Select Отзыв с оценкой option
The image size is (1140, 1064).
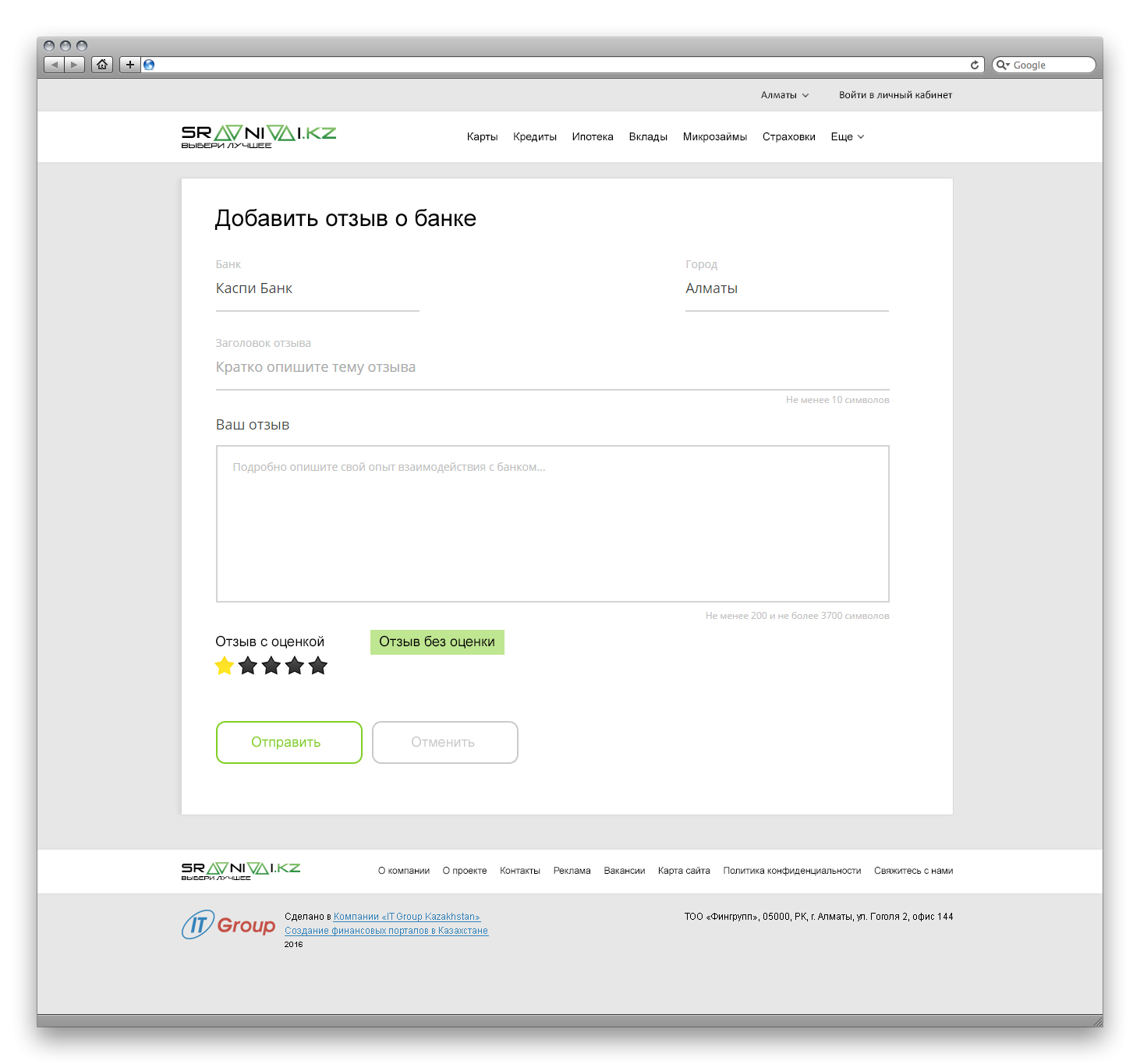tap(270, 642)
